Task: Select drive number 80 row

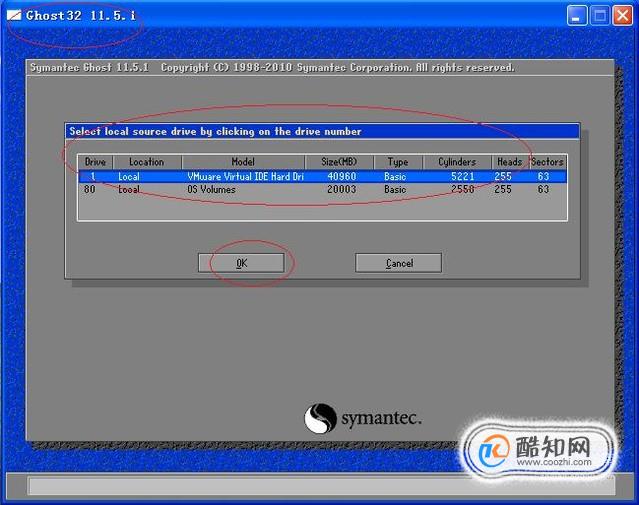Action: 322,189
